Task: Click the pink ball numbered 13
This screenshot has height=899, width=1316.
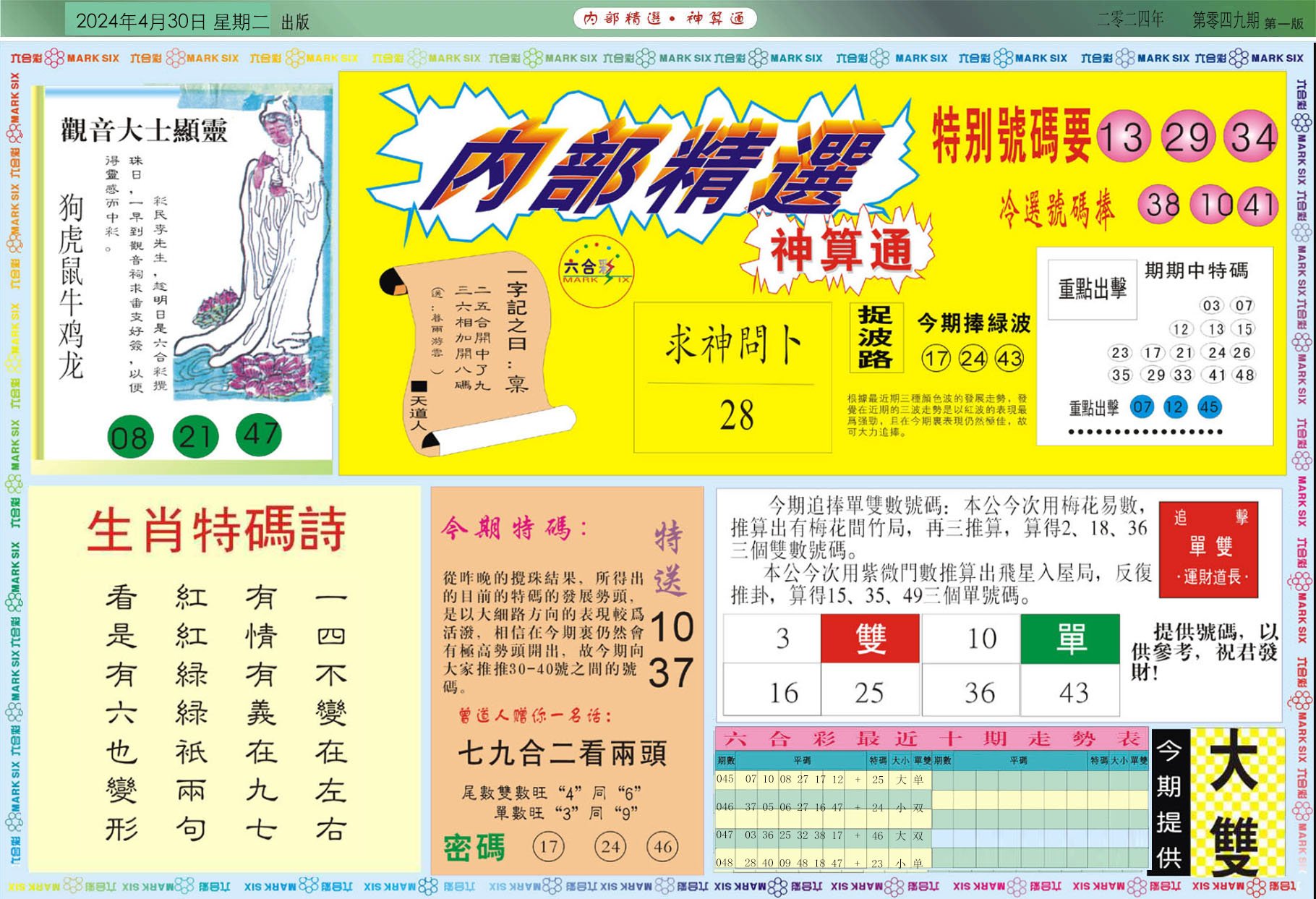Action: [x=1123, y=137]
